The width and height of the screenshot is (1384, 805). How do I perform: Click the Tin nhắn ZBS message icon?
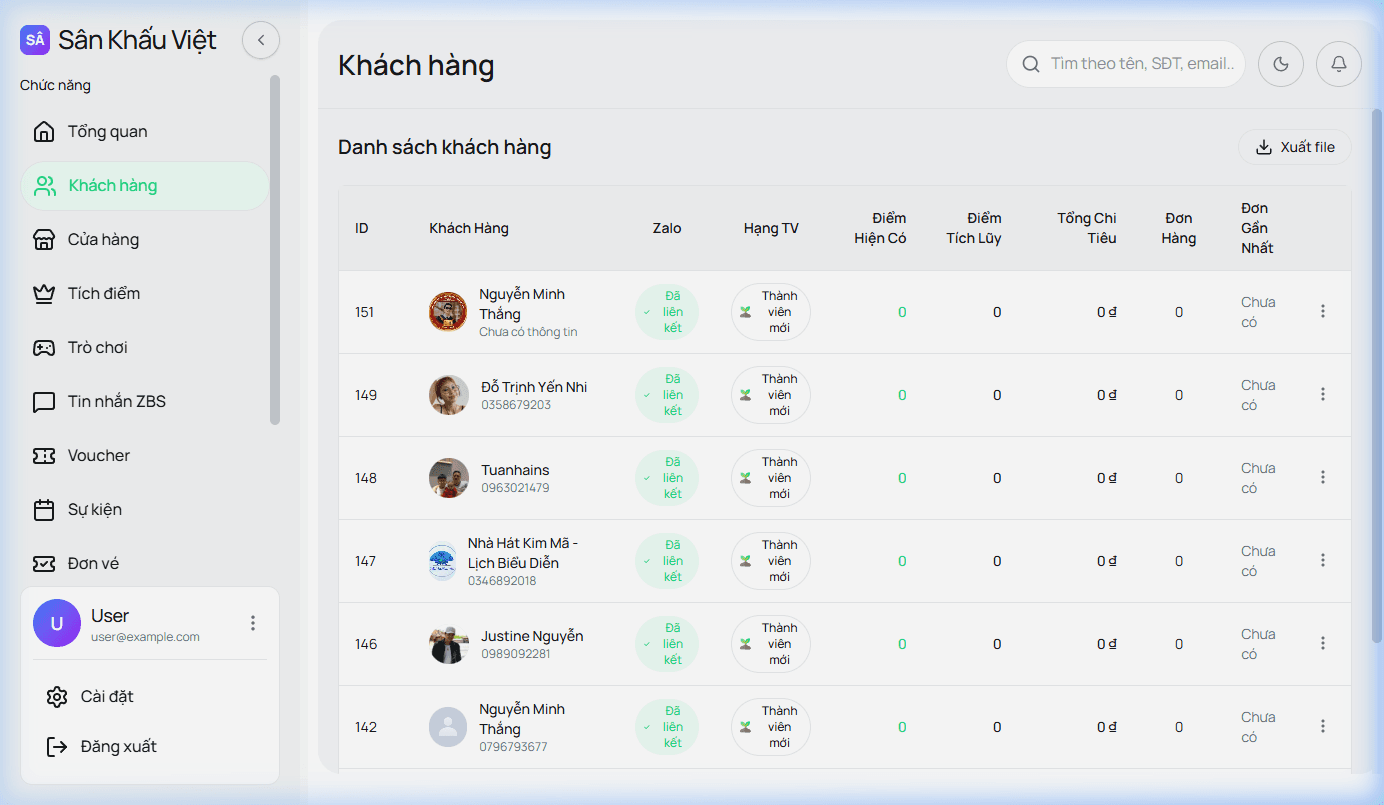[44, 402]
